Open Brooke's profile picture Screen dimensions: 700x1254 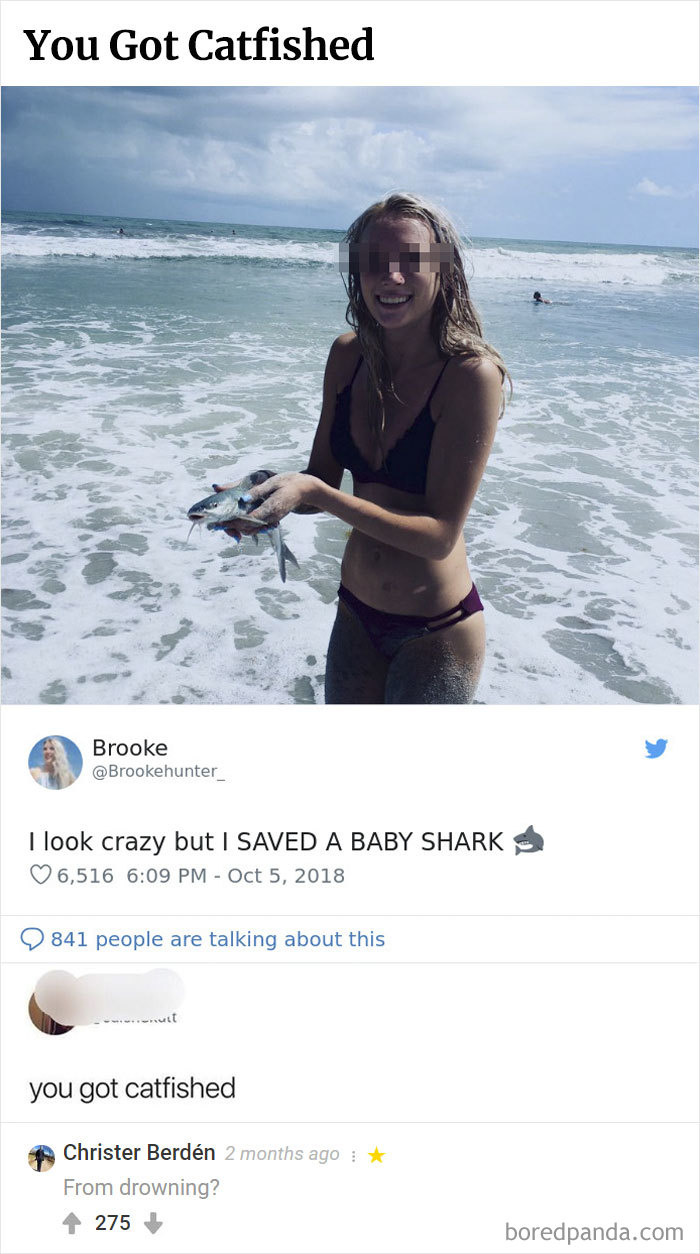[x=55, y=762]
